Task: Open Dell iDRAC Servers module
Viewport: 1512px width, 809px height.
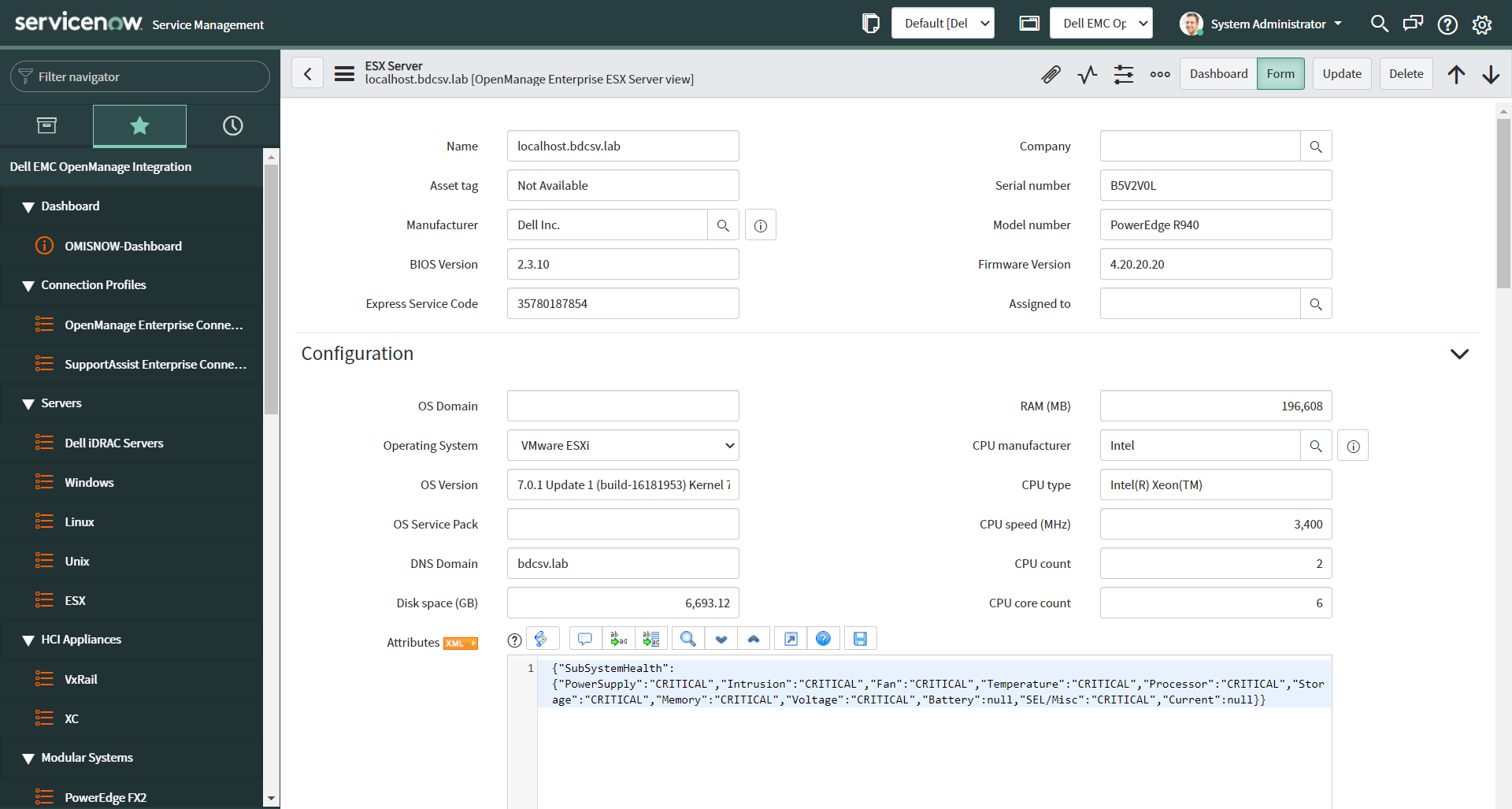Action: (x=114, y=443)
